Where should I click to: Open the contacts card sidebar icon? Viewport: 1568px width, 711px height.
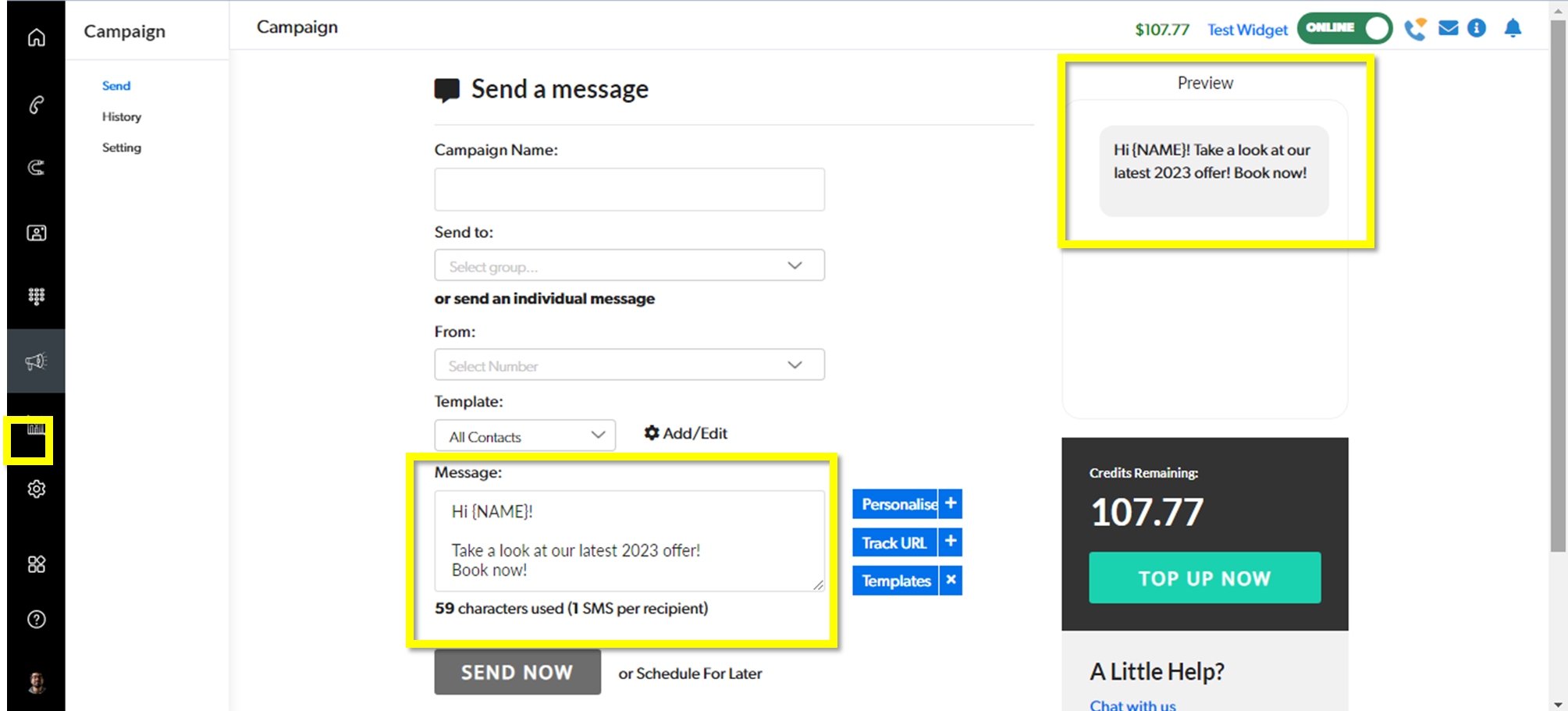(x=36, y=233)
